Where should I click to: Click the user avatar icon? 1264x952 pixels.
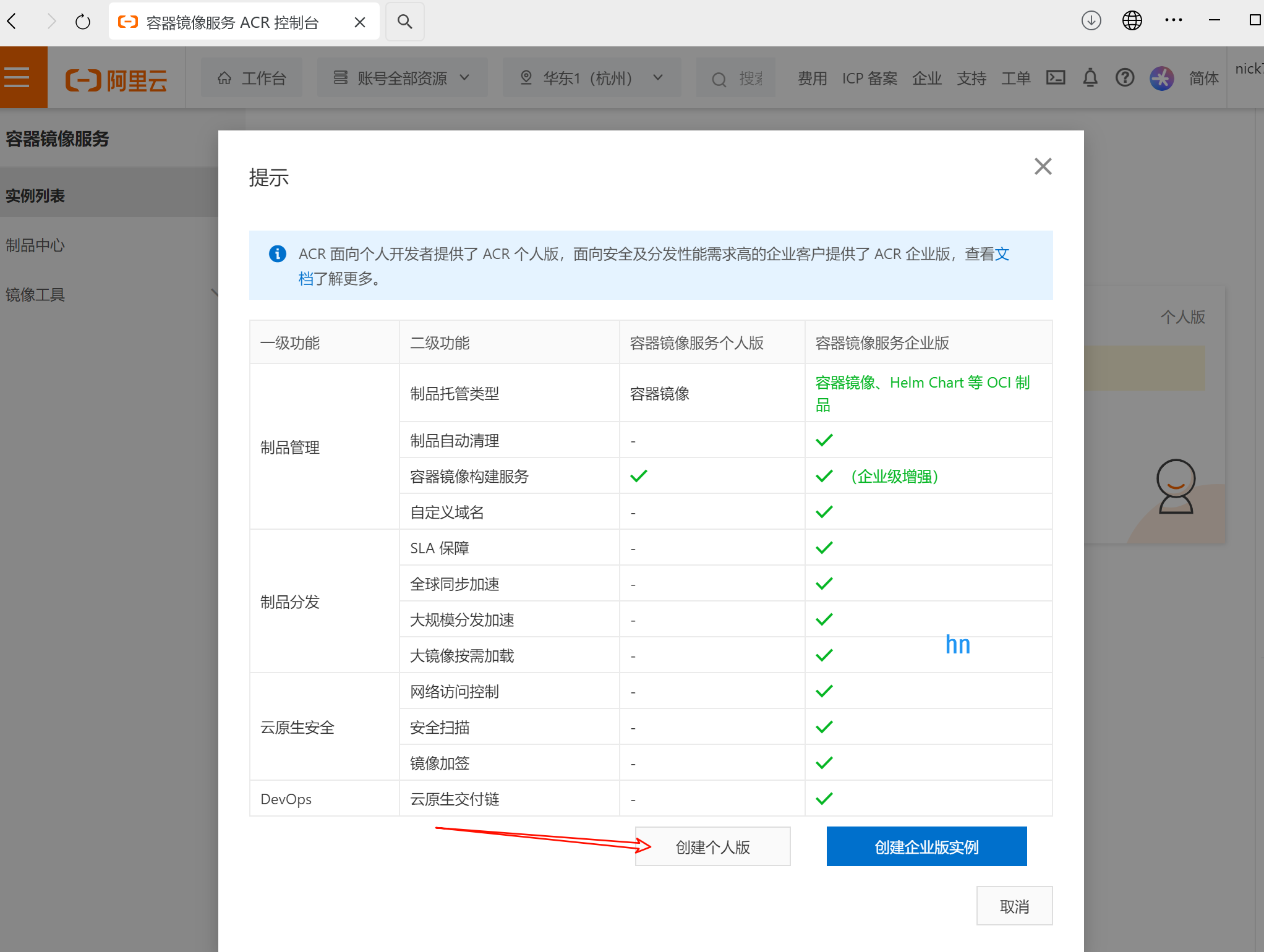[x=1162, y=78]
